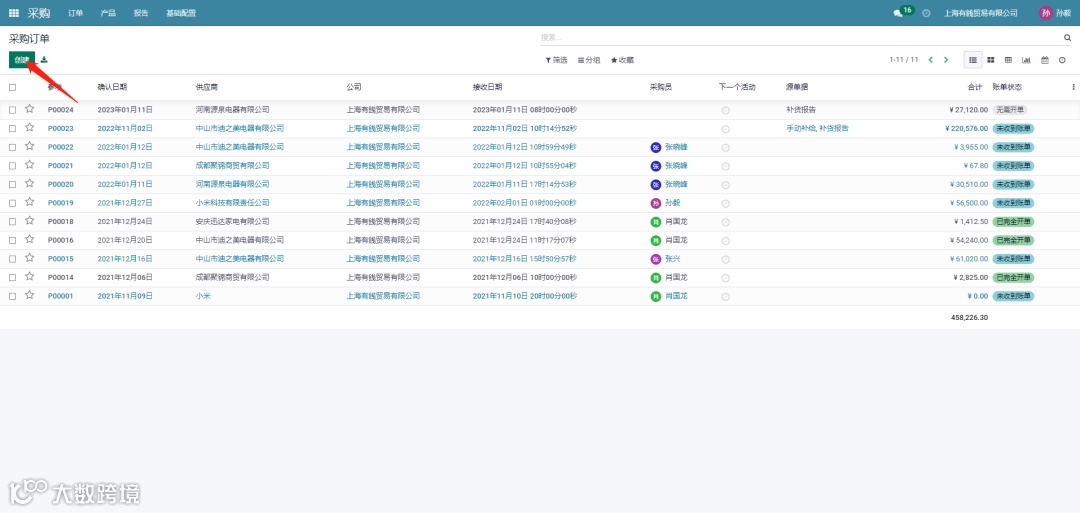Open the 订单 menu
1080x513 pixels.
(x=76, y=13)
